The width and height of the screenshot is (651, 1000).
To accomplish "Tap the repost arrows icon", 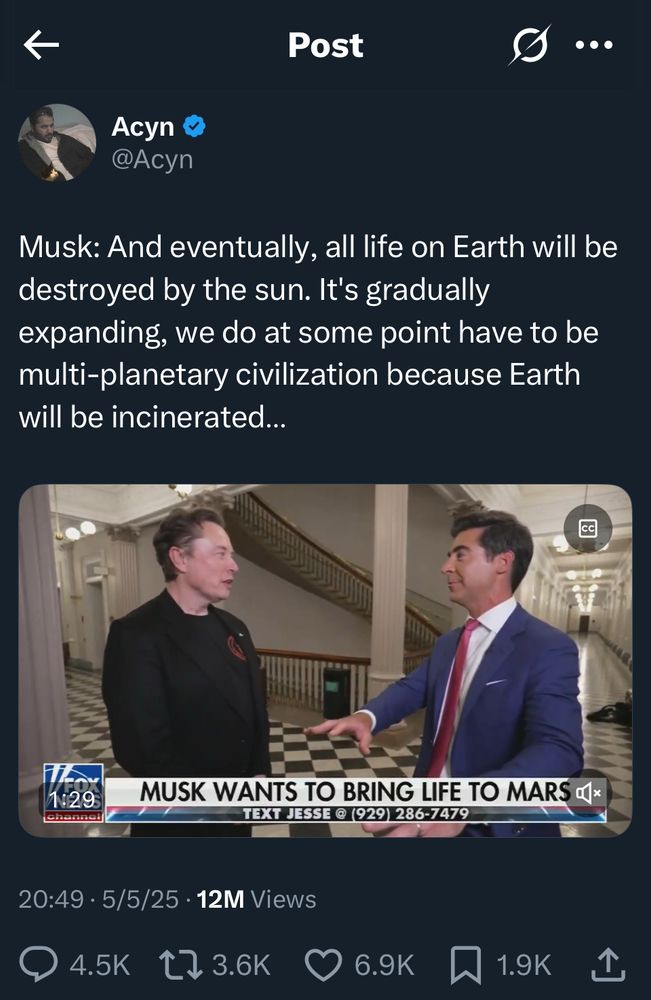I will 180,964.
